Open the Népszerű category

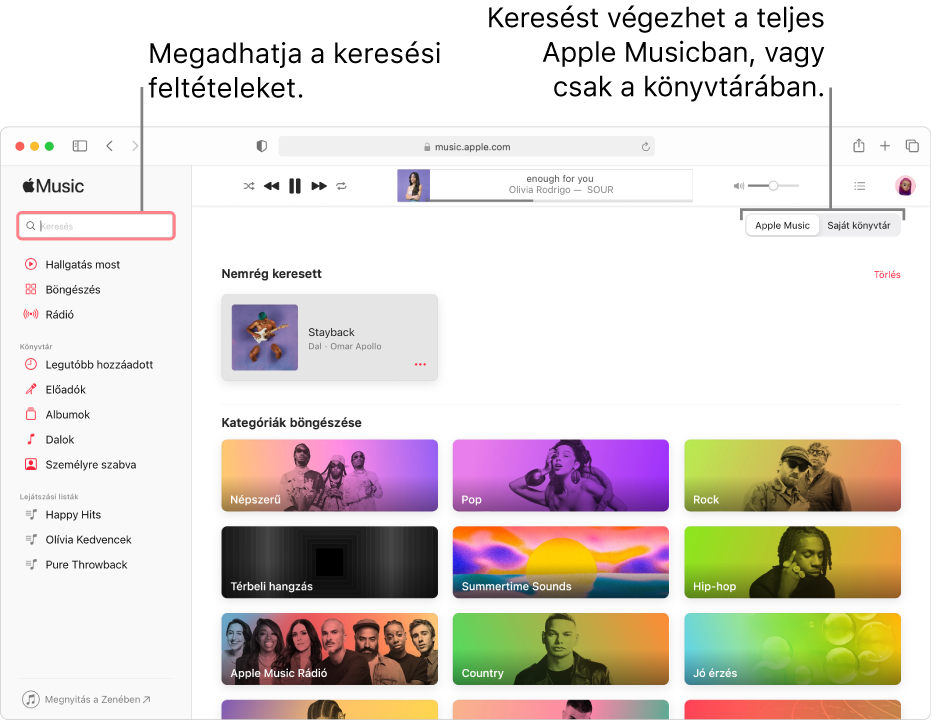tap(330, 475)
